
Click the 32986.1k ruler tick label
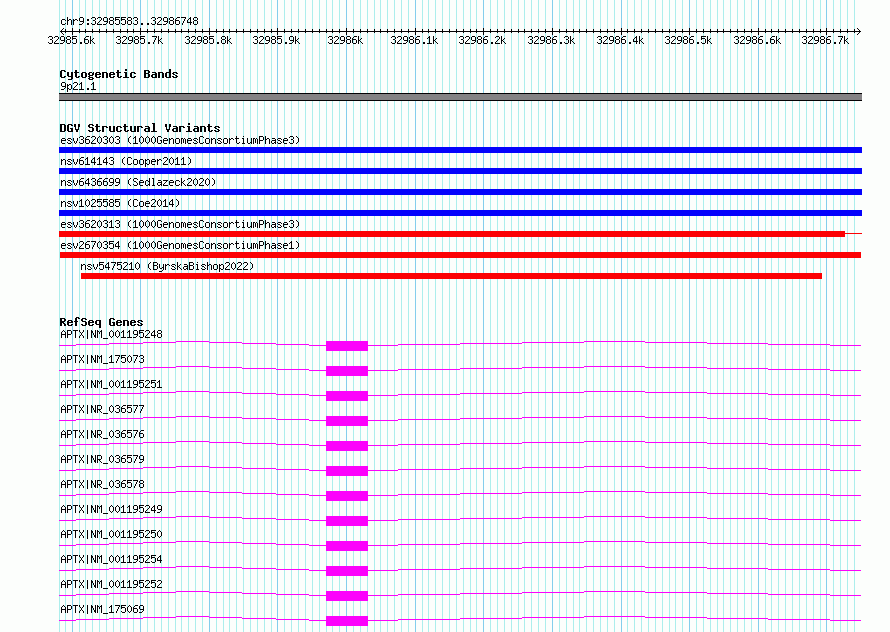pos(414,40)
